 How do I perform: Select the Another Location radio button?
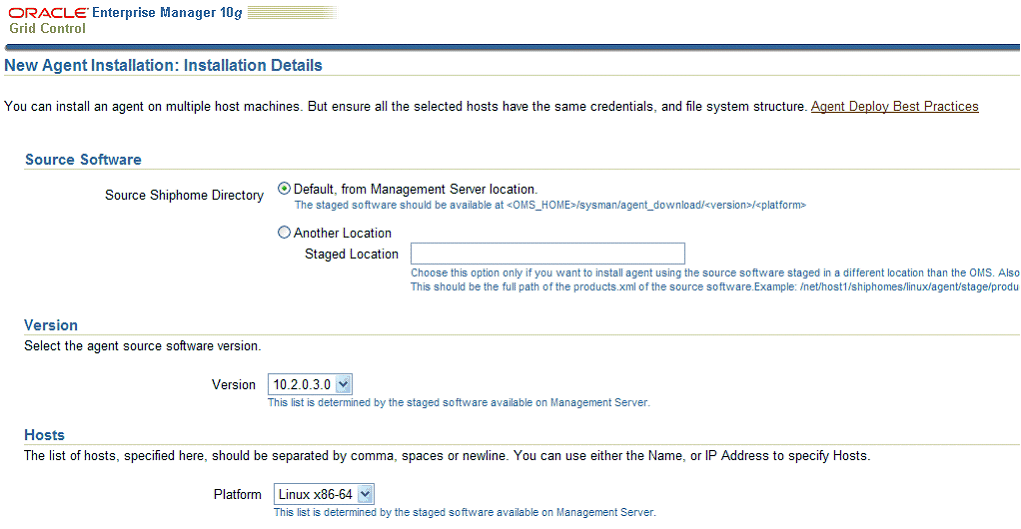(284, 233)
